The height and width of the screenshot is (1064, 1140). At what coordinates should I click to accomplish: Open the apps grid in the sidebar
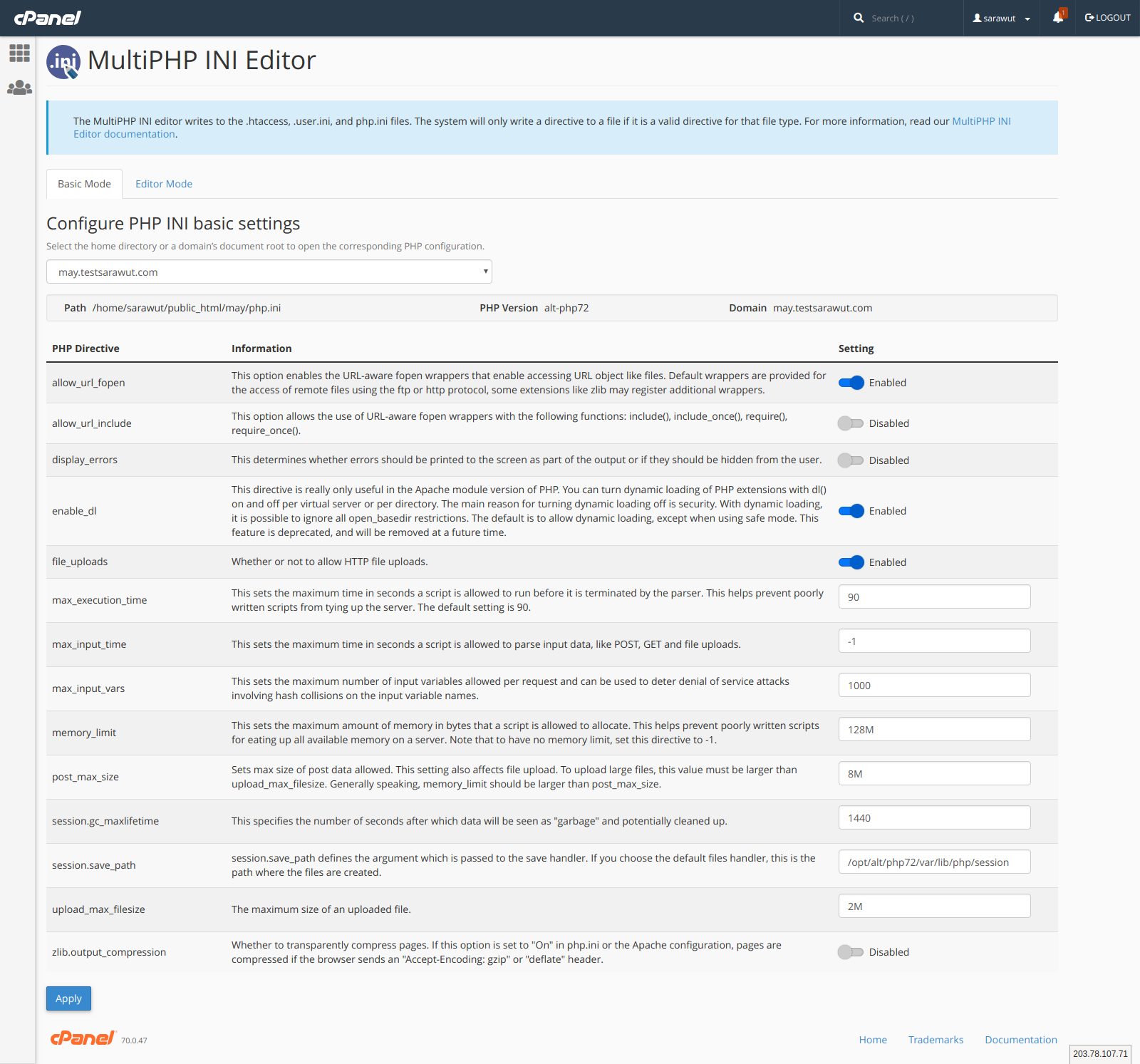19,52
